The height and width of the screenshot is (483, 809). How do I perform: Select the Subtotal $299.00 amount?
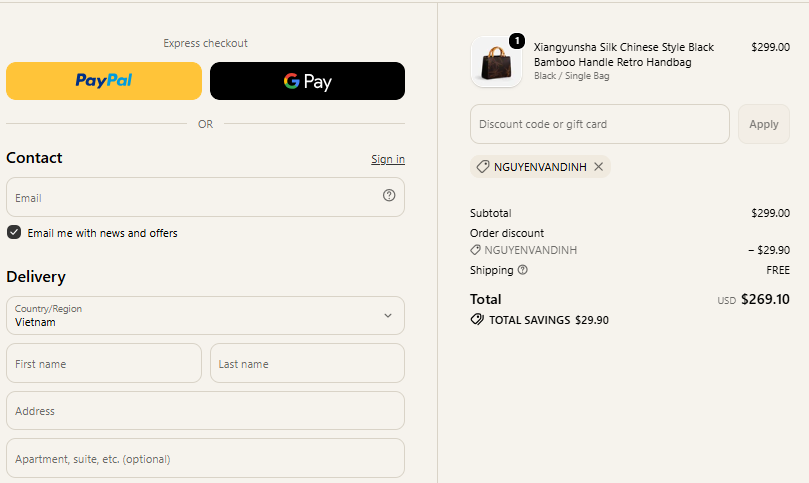770,213
